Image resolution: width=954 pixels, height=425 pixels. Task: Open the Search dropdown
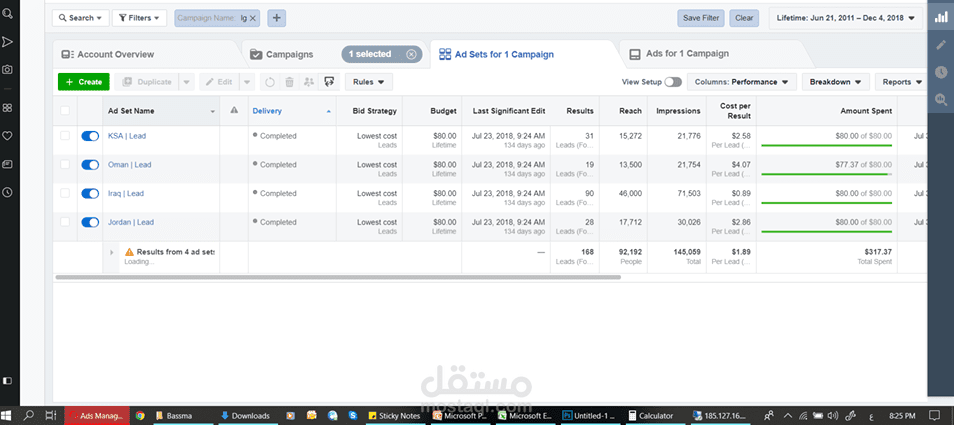(80, 18)
